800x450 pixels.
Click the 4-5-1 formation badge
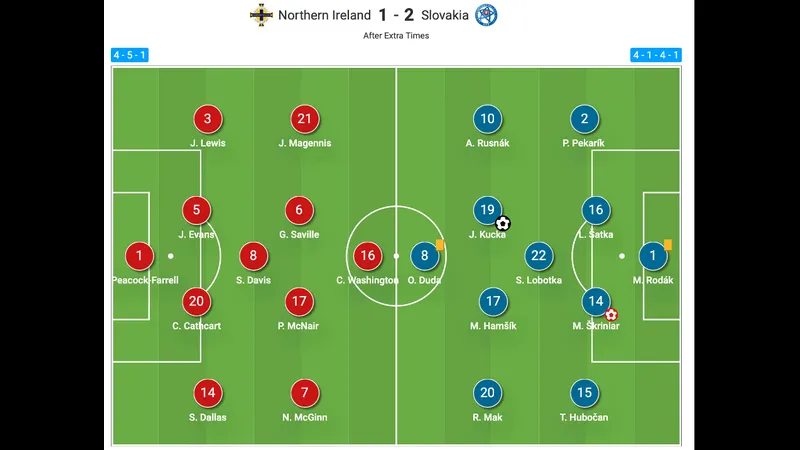[130, 55]
